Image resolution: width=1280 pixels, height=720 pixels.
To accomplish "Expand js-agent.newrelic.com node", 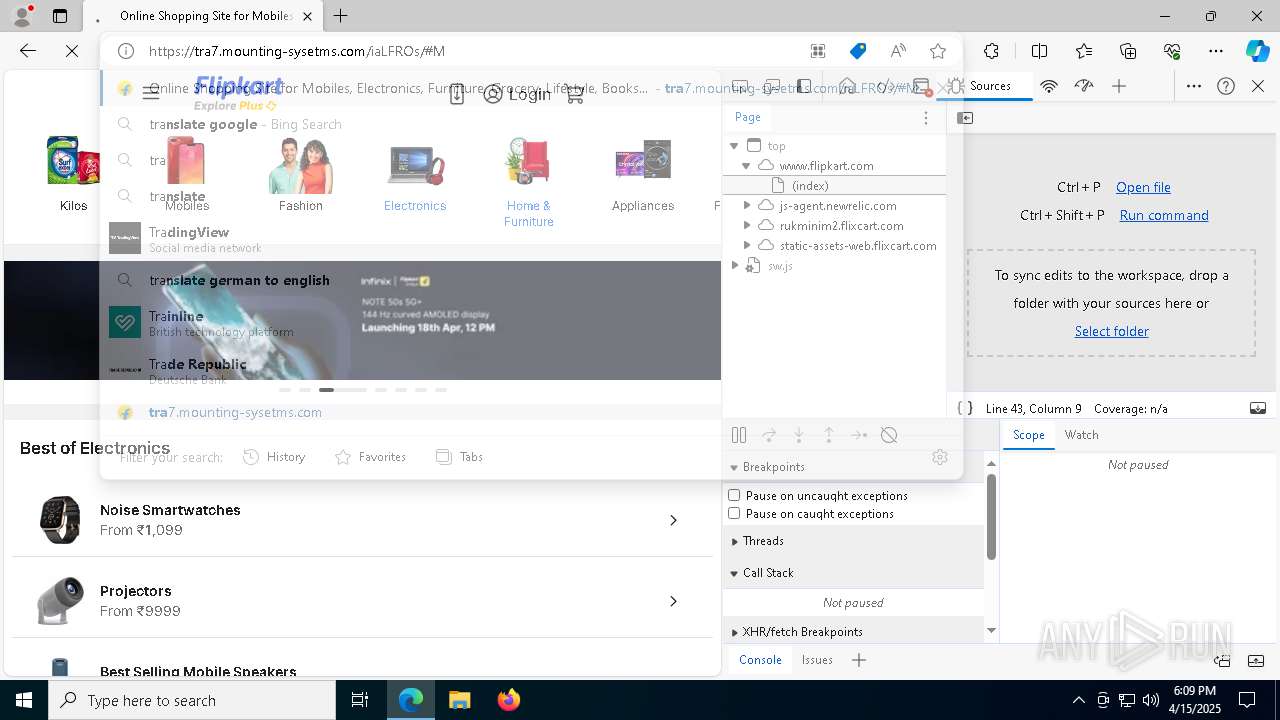I will point(746,205).
